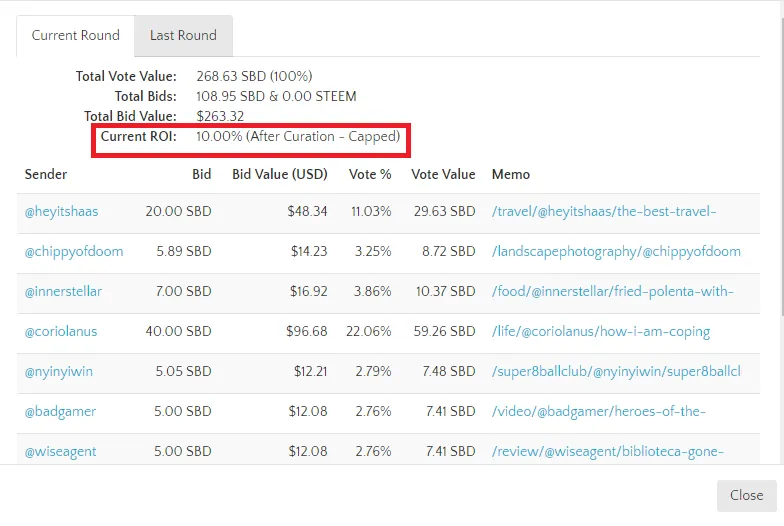Select the 10.37 SBD vote value cell

click(446, 292)
